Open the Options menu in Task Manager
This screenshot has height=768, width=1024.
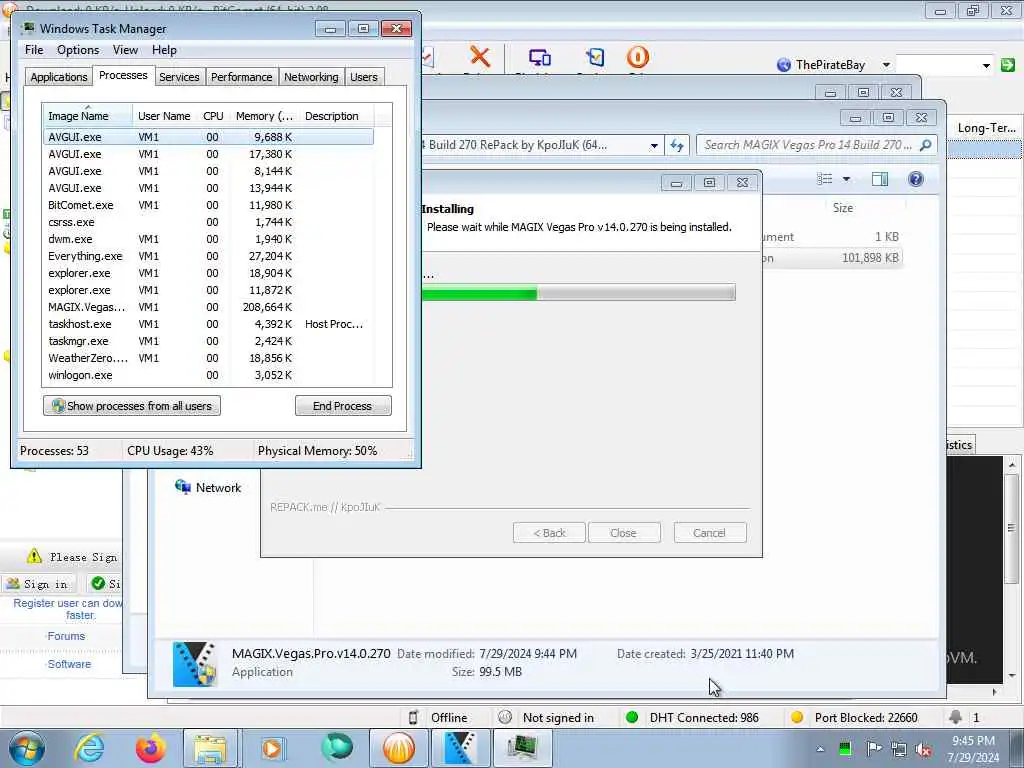pyautogui.click(x=78, y=50)
